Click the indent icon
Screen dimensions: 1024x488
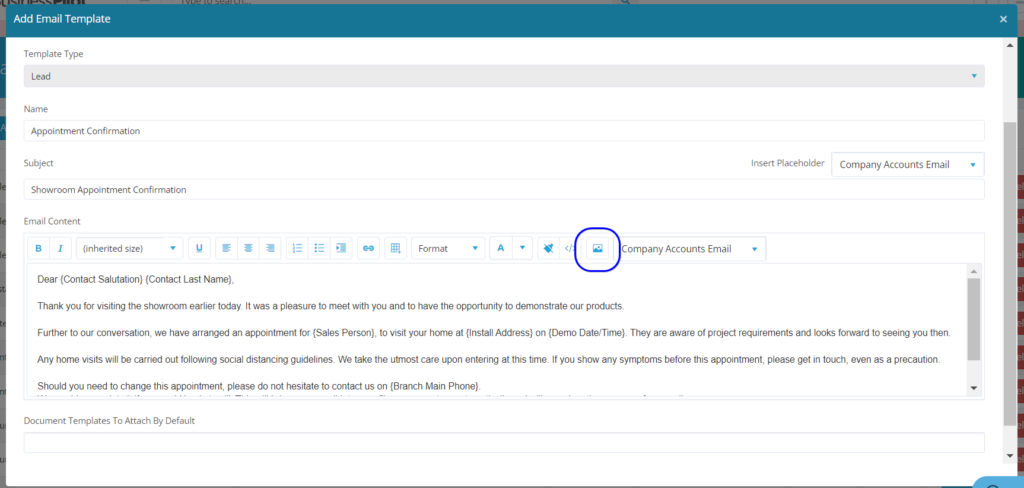pos(341,248)
